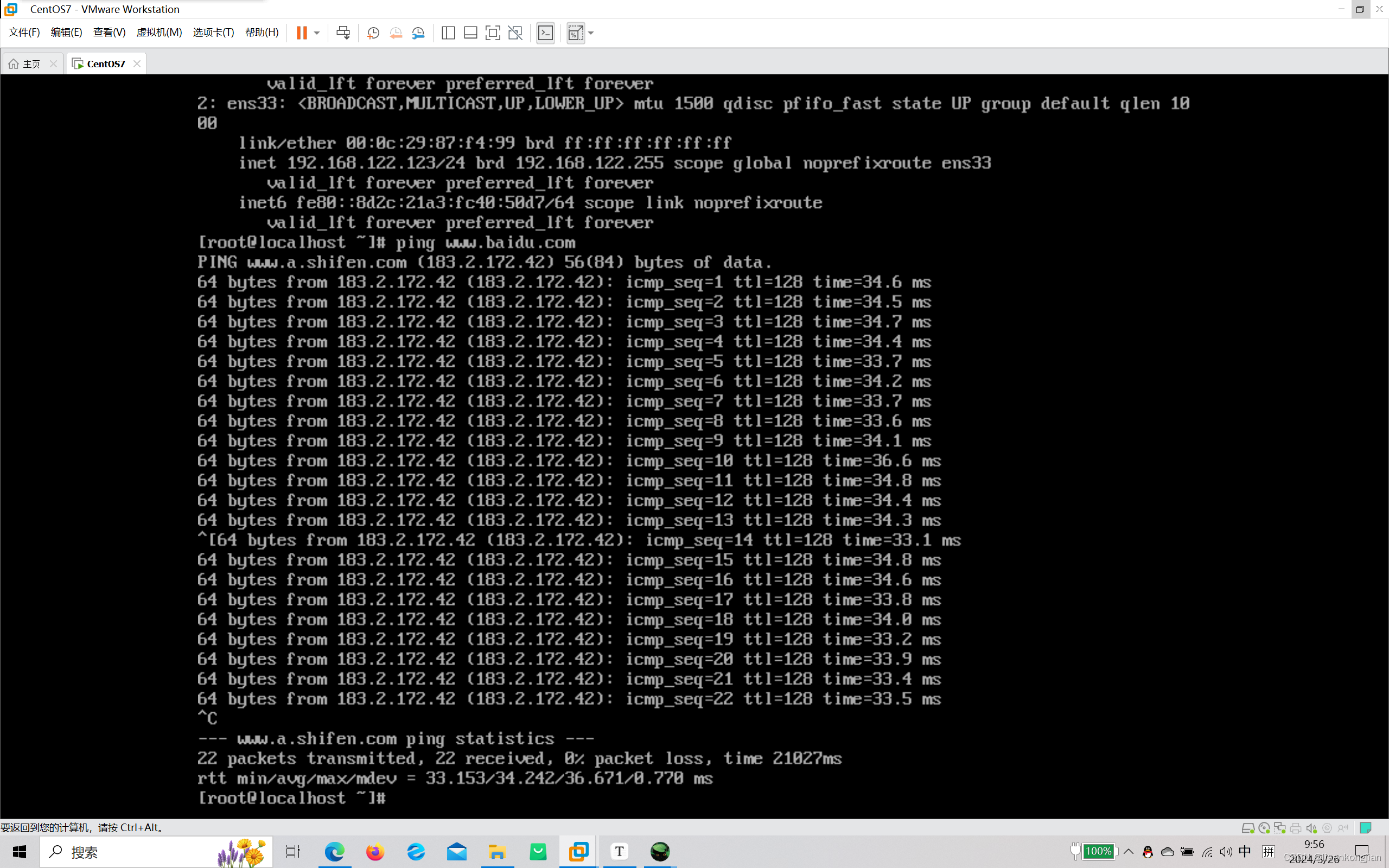
Task: Toggle the console view terminal icon
Action: [545, 33]
